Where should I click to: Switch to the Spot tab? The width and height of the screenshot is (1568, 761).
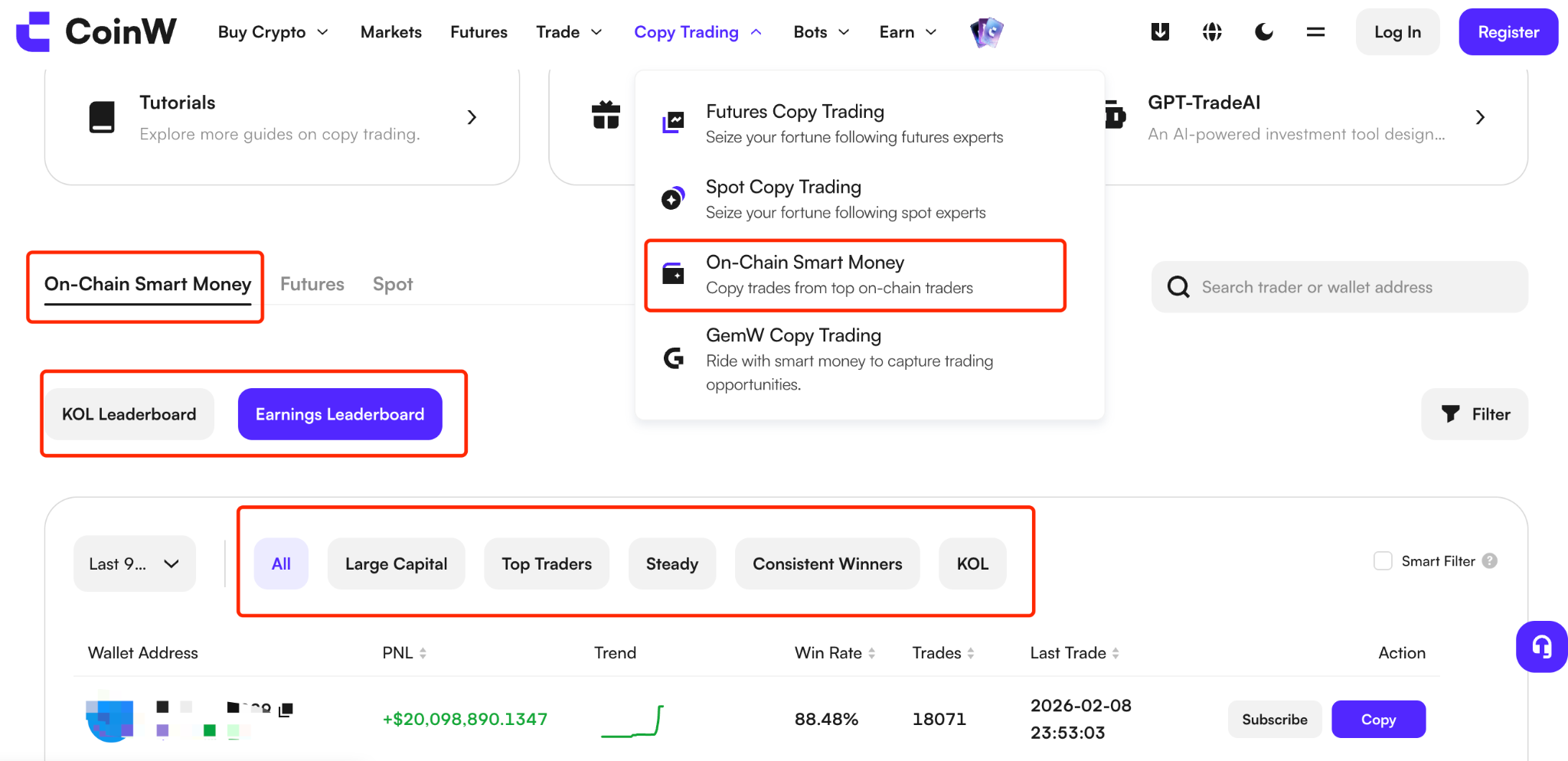tap(393, 285)
